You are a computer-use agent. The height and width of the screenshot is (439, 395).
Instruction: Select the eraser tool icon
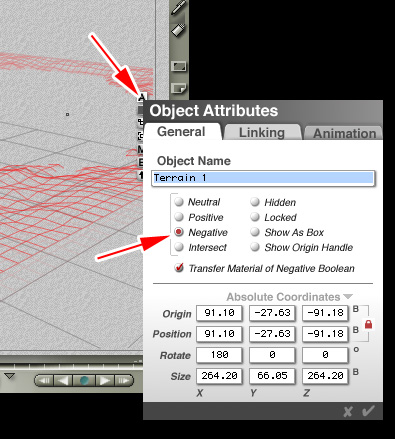click(178, 31)
